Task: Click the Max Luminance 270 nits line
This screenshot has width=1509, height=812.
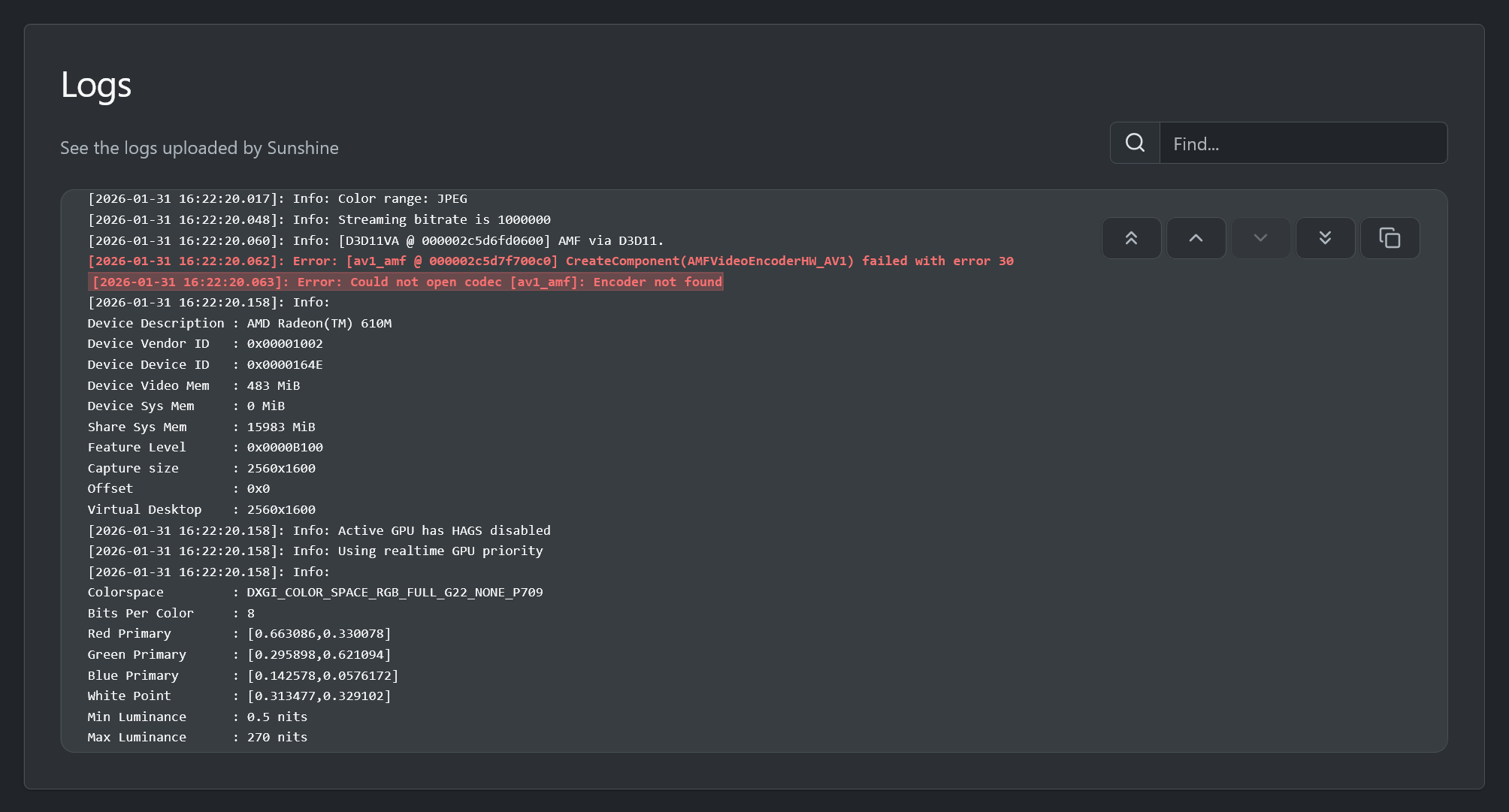Action: pos(197,738)
